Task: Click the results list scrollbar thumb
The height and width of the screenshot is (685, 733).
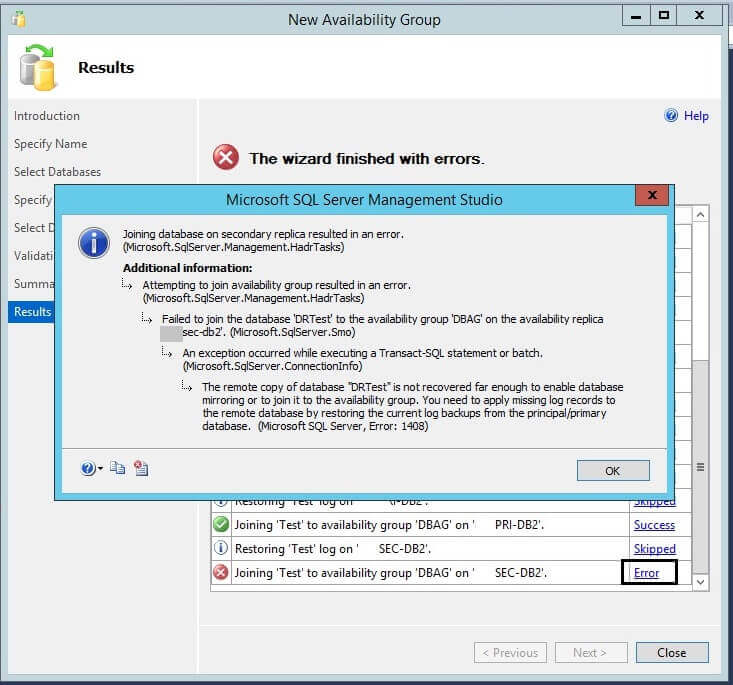Action: pyautogui.click(x=700, y=466)
